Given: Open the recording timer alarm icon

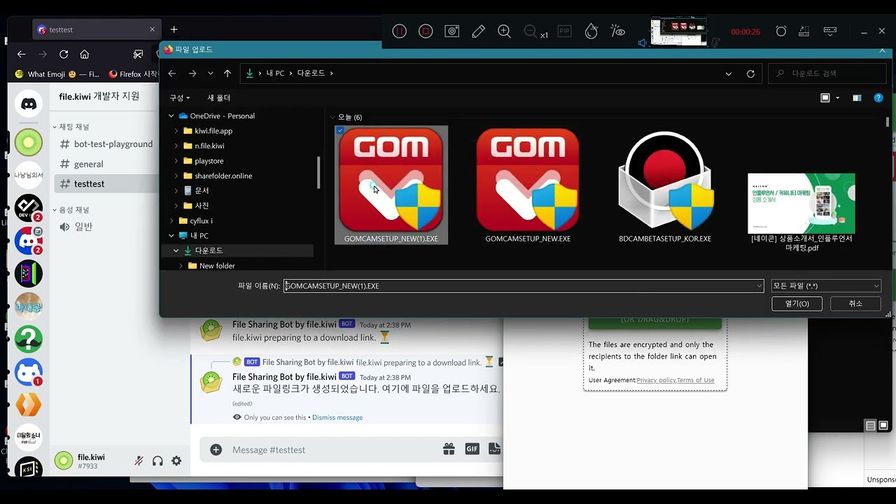Looking at the screenshot, I should tap(781, 31).
